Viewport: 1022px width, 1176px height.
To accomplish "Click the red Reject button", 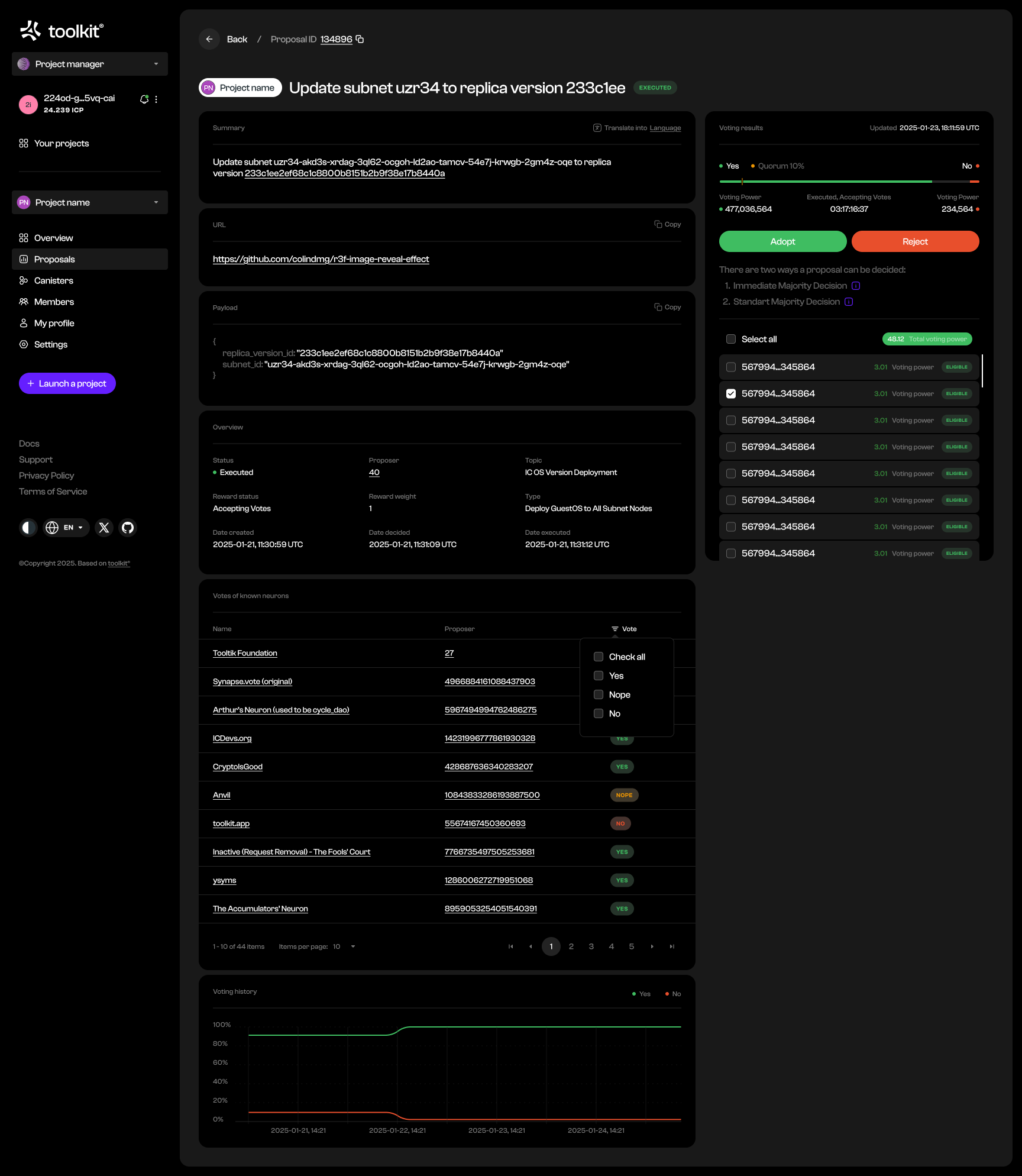I will tap(915, 241).
